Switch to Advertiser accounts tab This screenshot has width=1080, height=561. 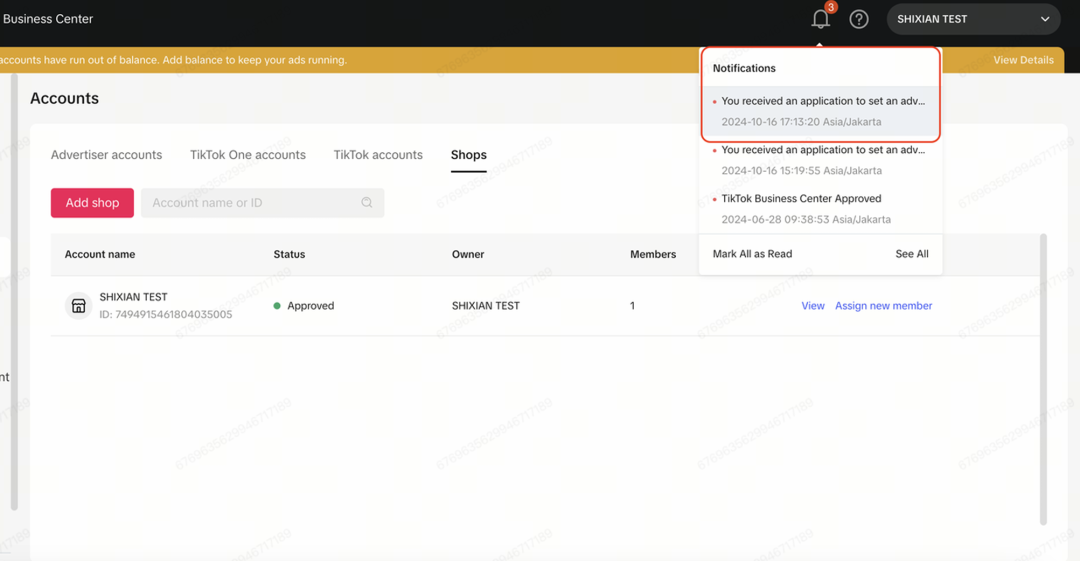coord(106,155)
